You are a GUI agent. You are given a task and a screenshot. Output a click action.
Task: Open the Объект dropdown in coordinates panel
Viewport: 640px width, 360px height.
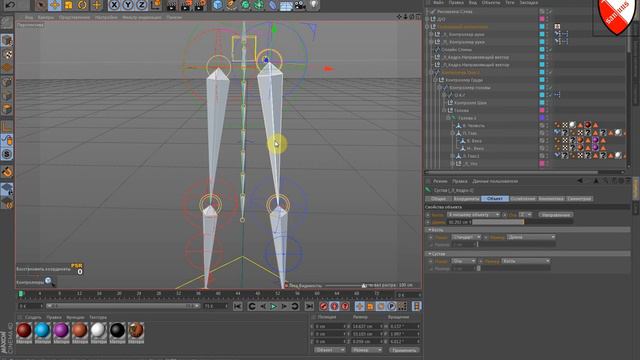pyautogui.click(x=329, y=350)
